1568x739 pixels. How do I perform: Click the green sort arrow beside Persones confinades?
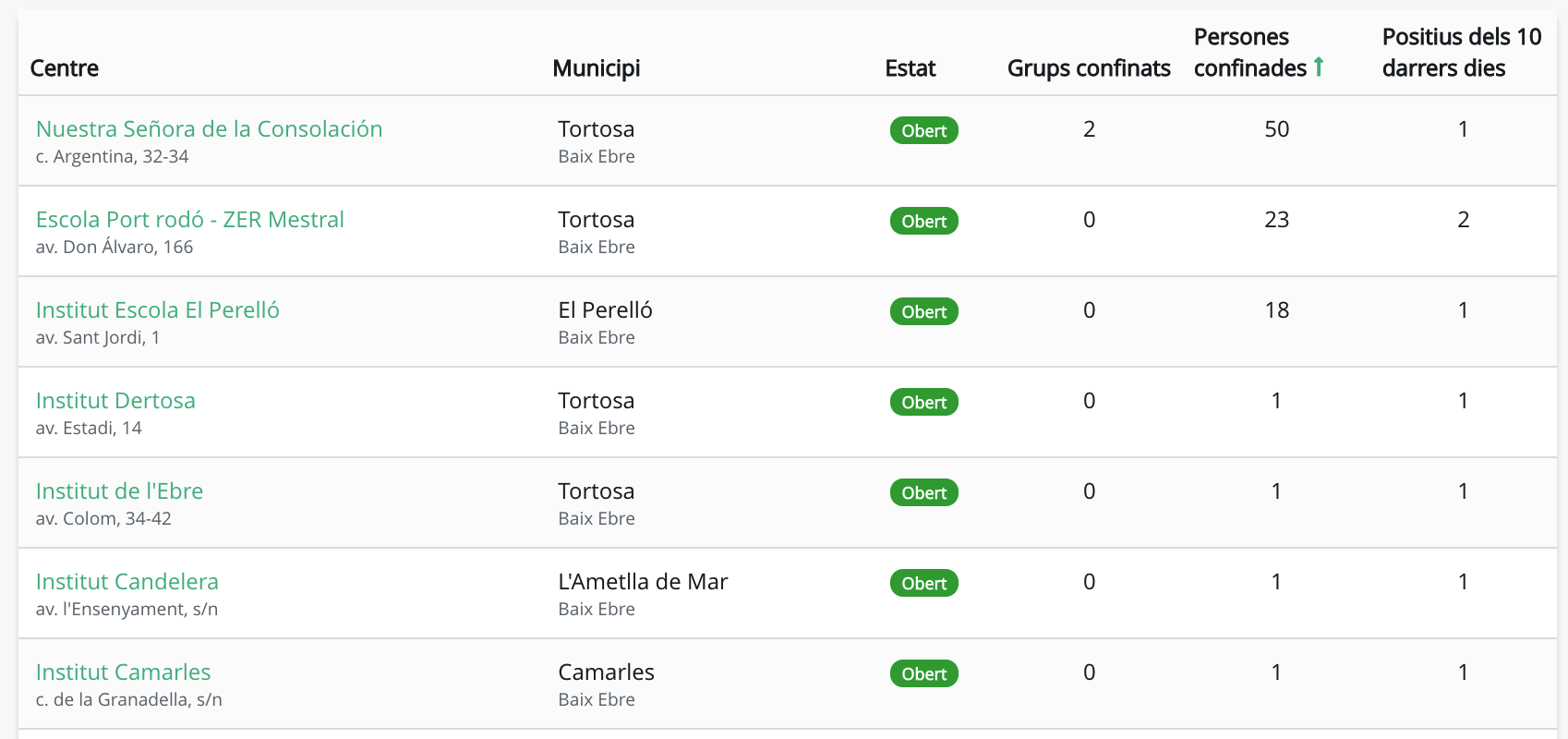1319,67
